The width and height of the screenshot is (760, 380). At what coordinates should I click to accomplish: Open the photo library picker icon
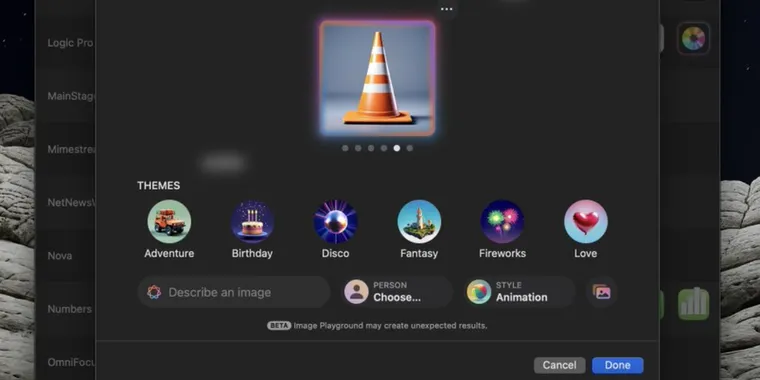(602, 292)
